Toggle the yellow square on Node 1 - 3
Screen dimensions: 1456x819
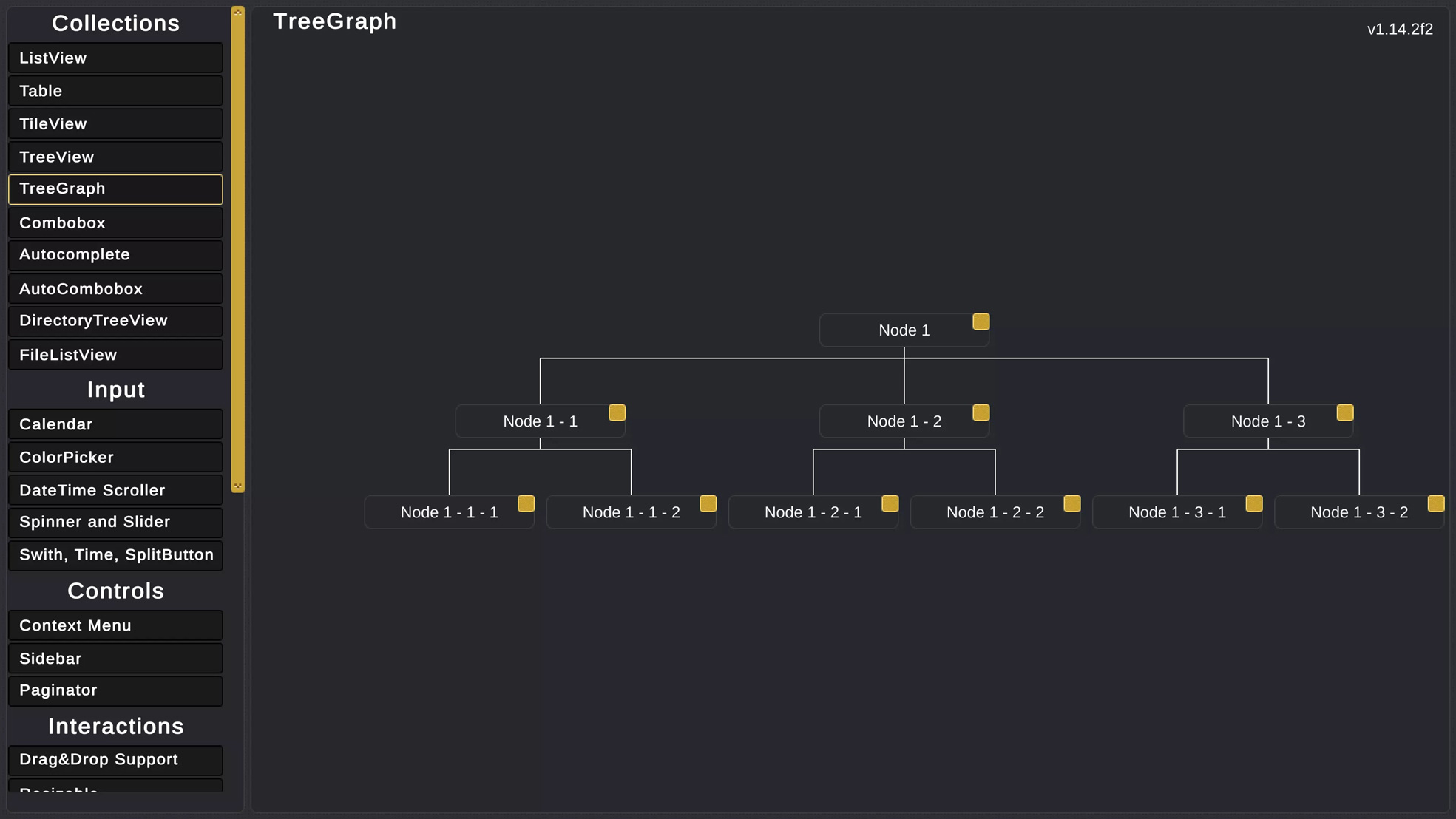[1344, 412]
